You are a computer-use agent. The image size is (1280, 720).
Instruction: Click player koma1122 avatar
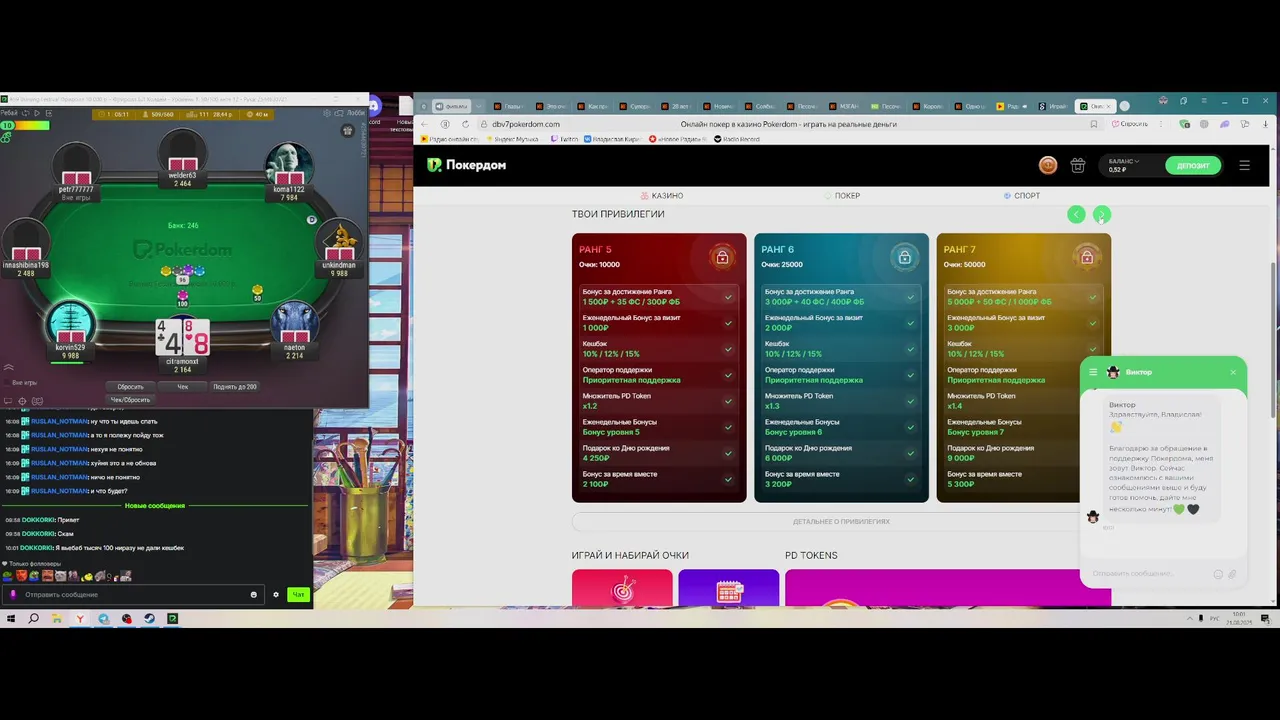coord(289,165)
